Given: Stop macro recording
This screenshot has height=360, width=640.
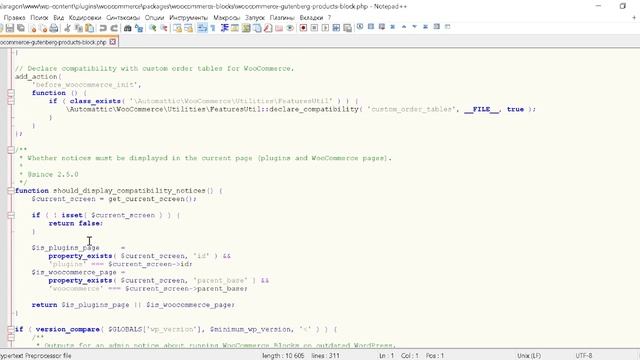Looking at the screenshot, I should point(314,28).
